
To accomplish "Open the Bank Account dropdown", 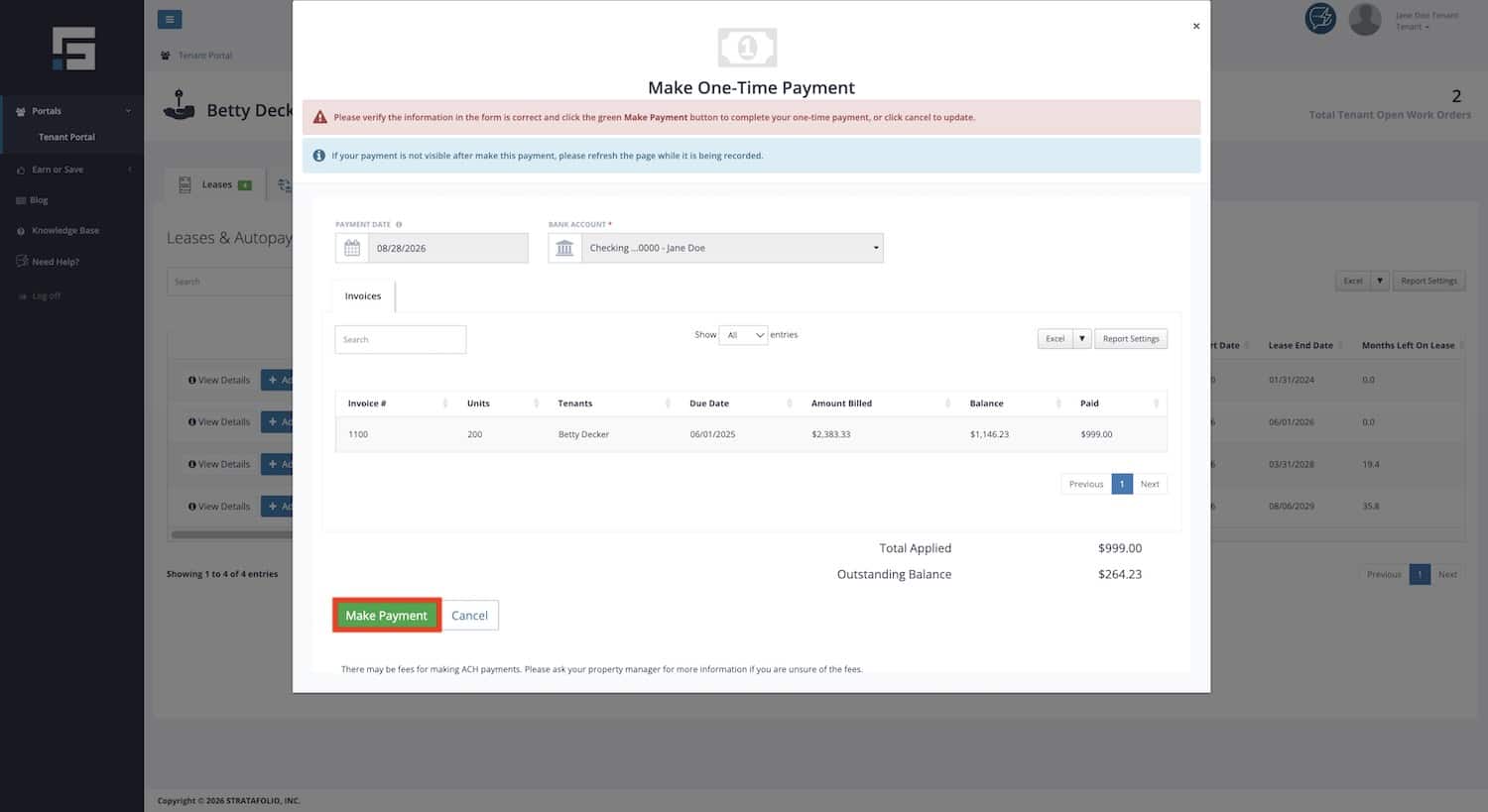I will tap(732, 248).
